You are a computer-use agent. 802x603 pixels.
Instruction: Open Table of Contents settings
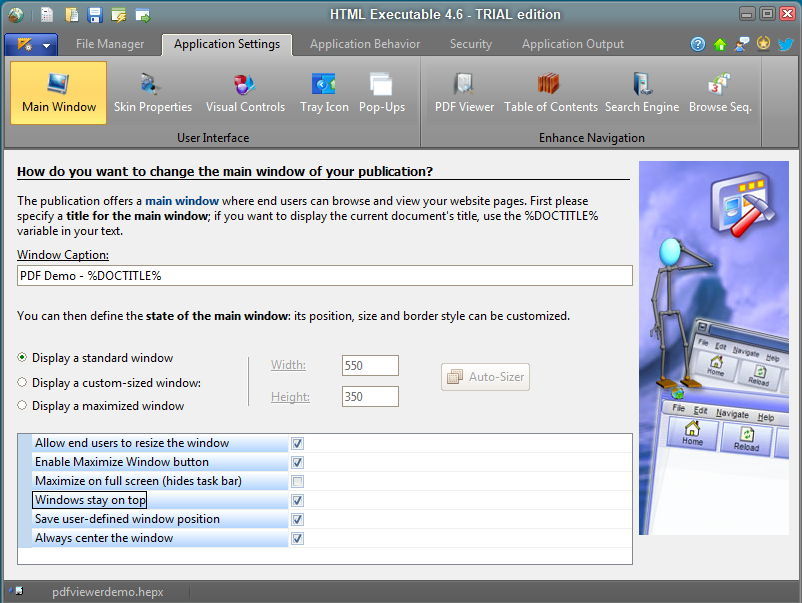tap(551, 93)
